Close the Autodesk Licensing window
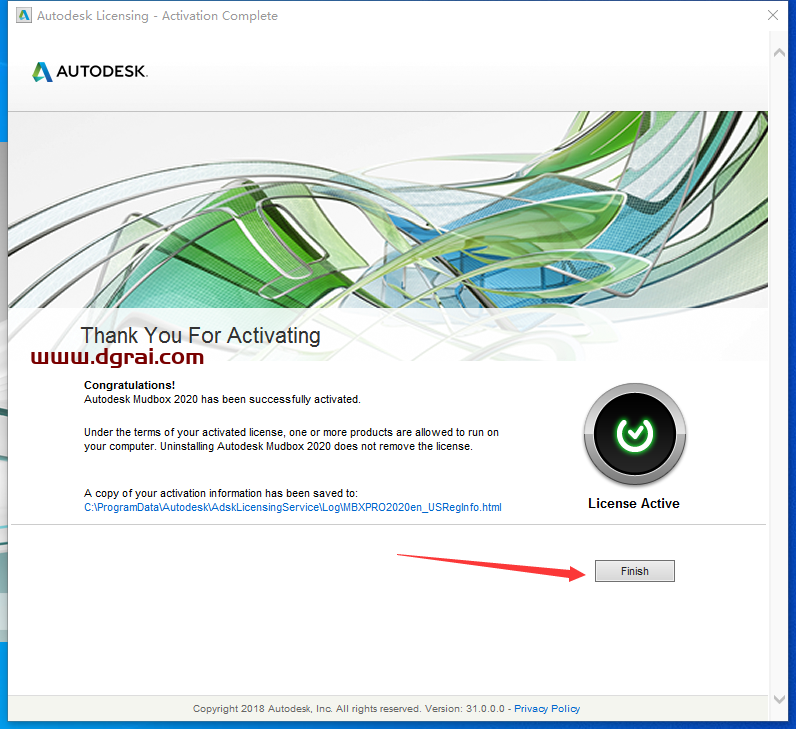796x729 pixels. [773, 15]
